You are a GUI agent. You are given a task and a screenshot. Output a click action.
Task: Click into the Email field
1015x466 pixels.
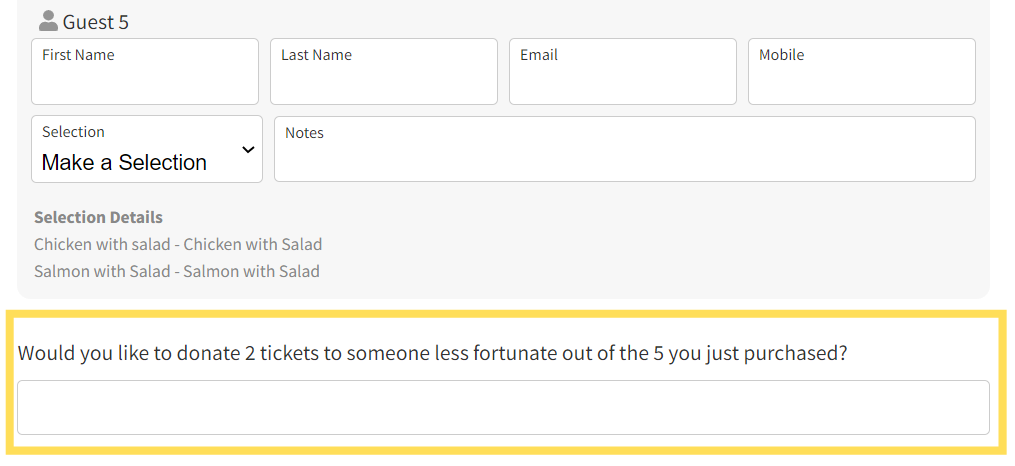(x=623, y=71)
